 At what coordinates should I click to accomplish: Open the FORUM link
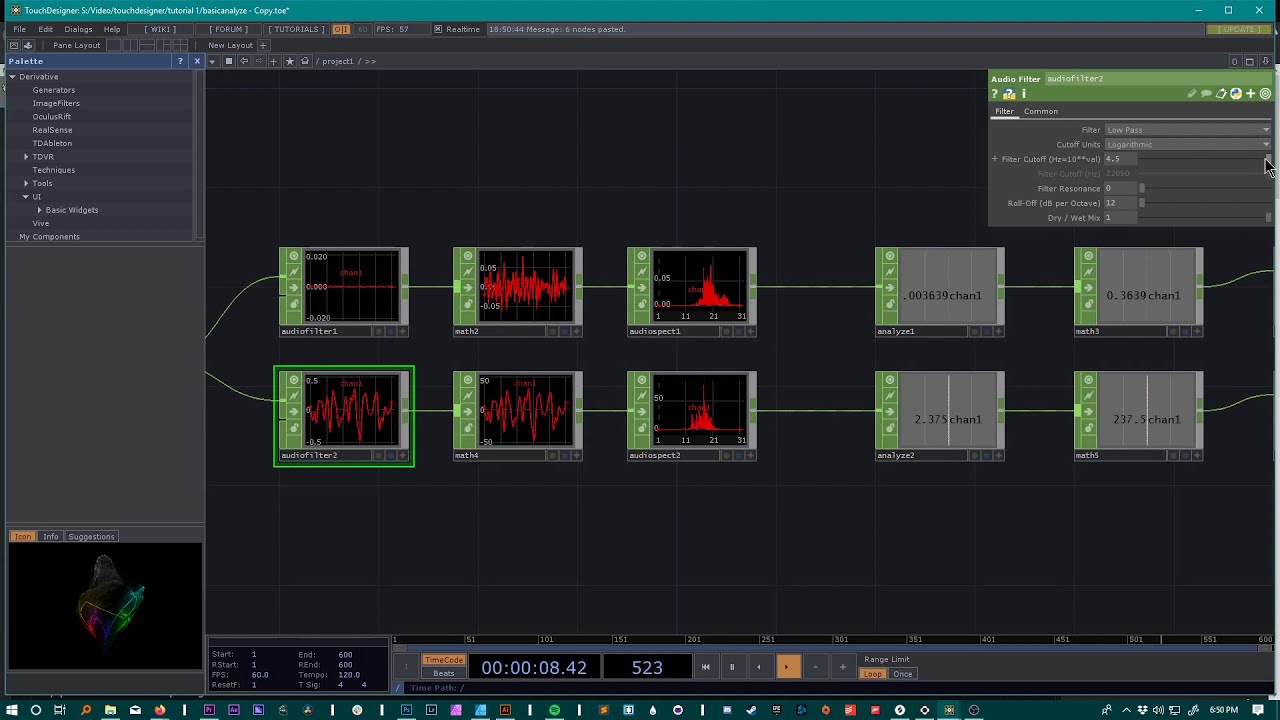click(229, 29)
